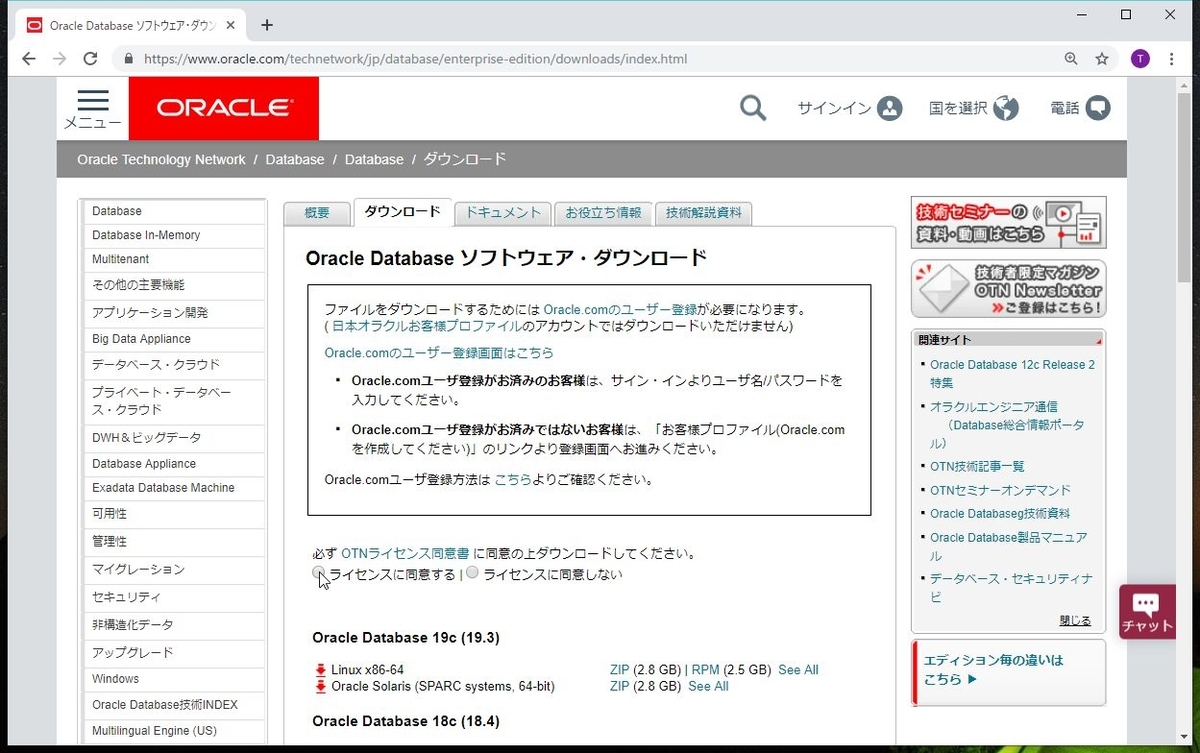Open the browser three-dot menu
Viewport: 1200px width, 753px height.
pyautogui.click(x=1172, y=59)
